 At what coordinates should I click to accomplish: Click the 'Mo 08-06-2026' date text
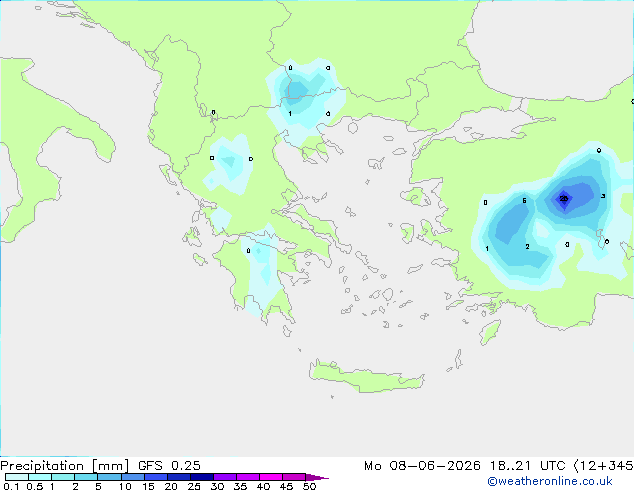422,466
